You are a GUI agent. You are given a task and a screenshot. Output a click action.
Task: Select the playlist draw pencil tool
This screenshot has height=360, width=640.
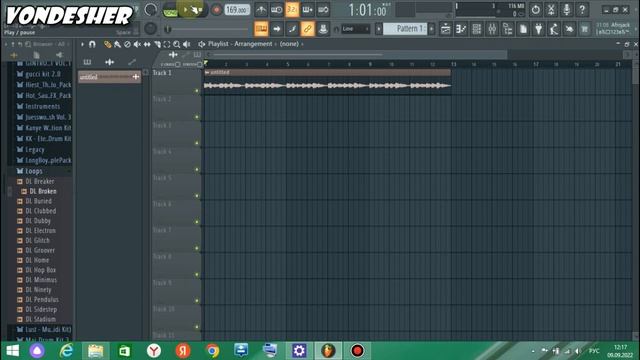[x=107, y=44]
